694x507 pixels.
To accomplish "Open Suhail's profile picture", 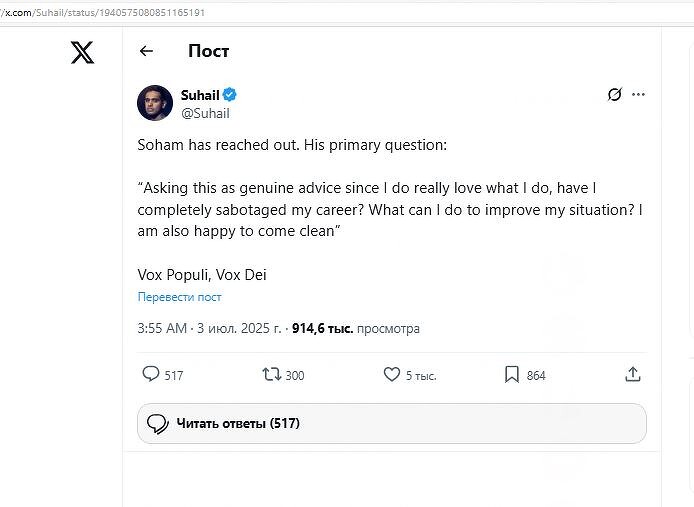I will point(155,103).
